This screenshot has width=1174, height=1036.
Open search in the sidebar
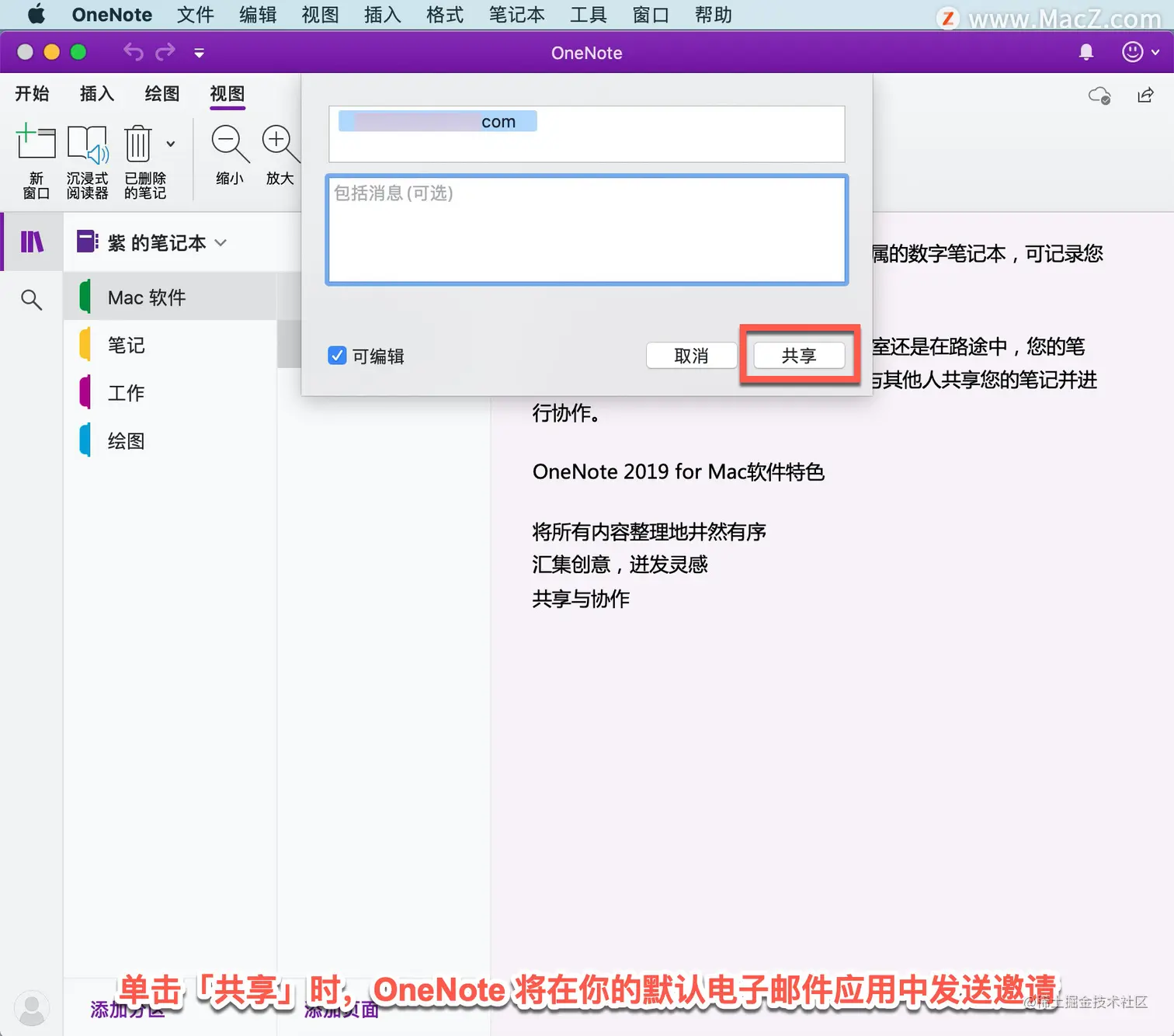(31, 299)
